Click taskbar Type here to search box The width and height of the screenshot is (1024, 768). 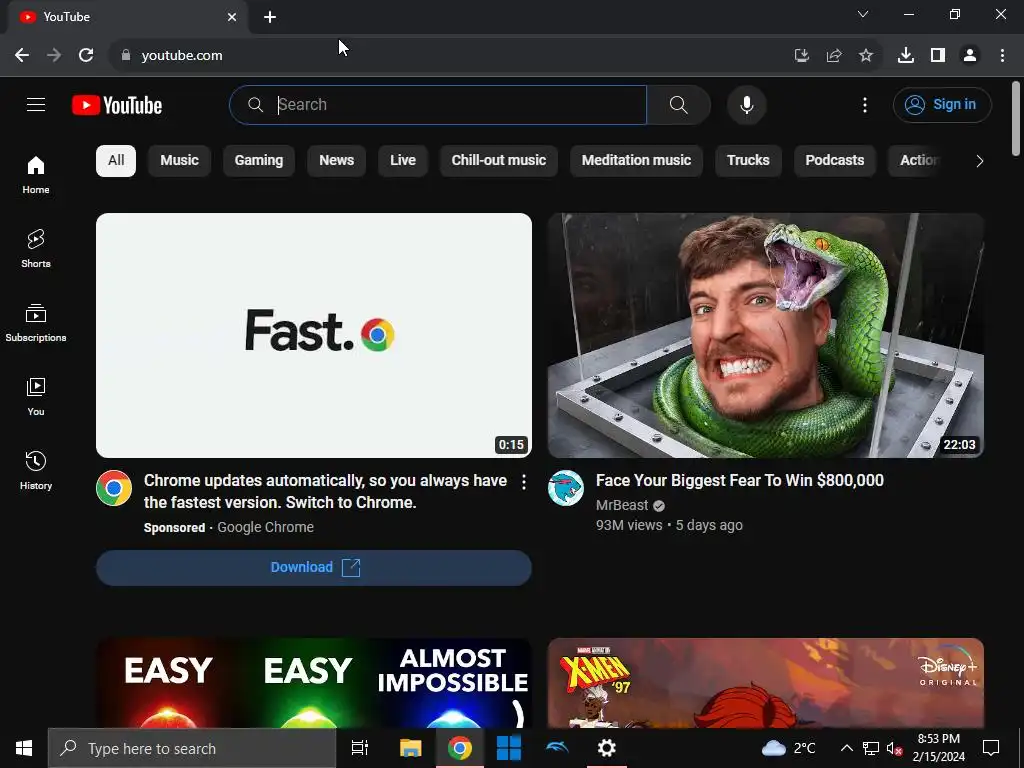click(x=191, y=748)
